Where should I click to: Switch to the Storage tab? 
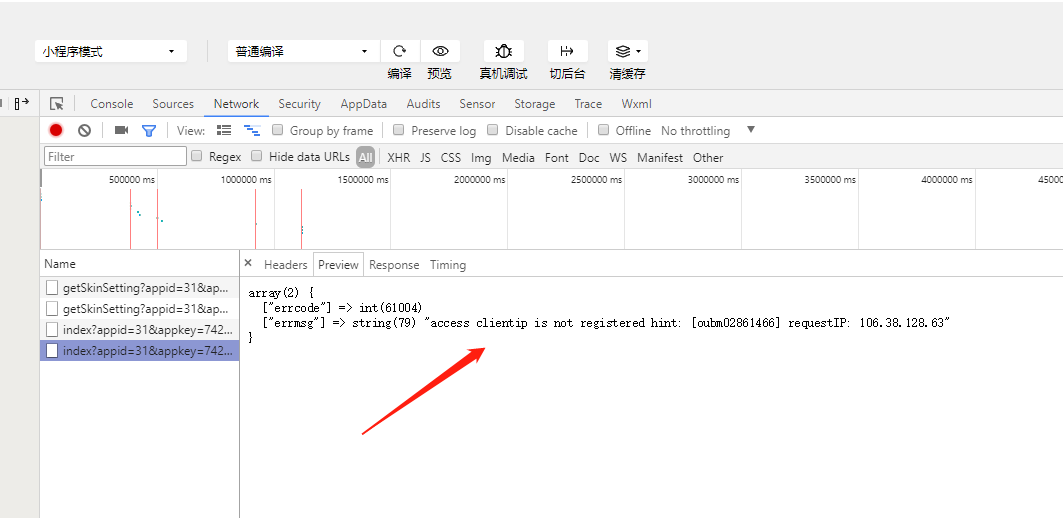pos(534,104)
